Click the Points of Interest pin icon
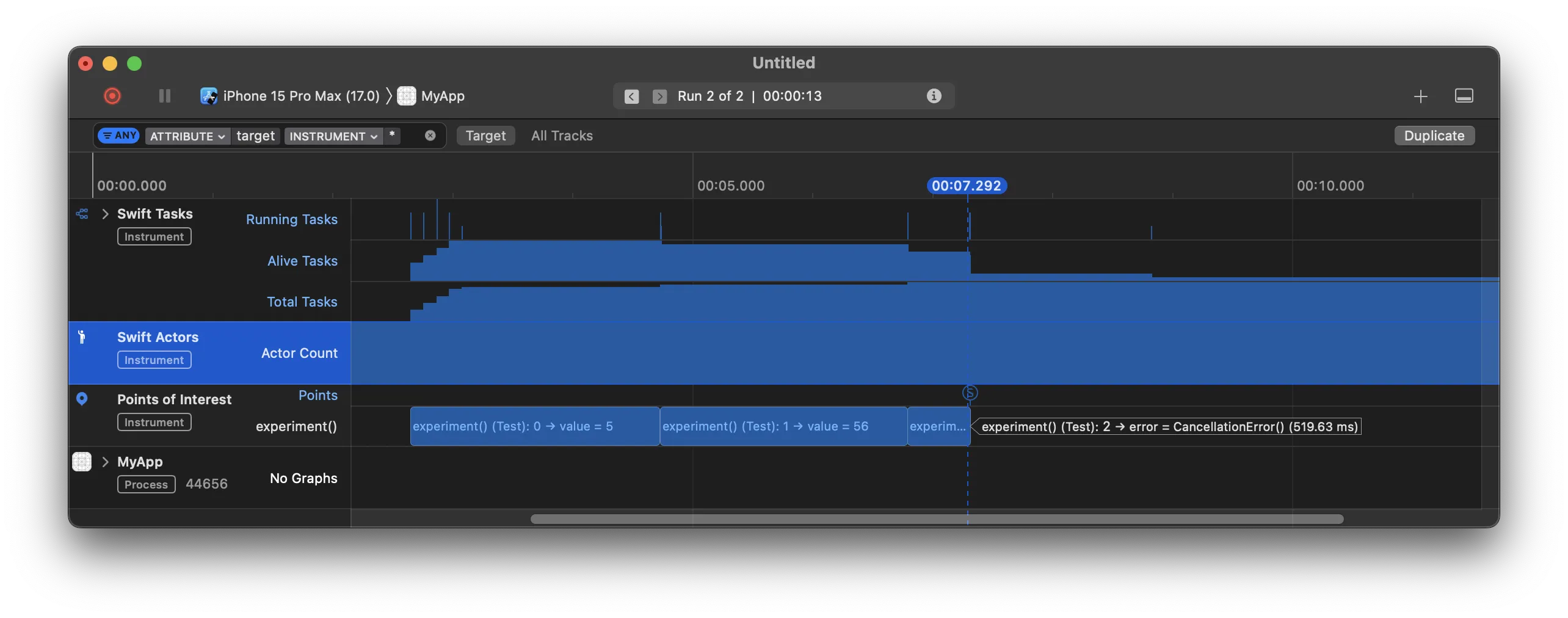 (x=82, y=399)
